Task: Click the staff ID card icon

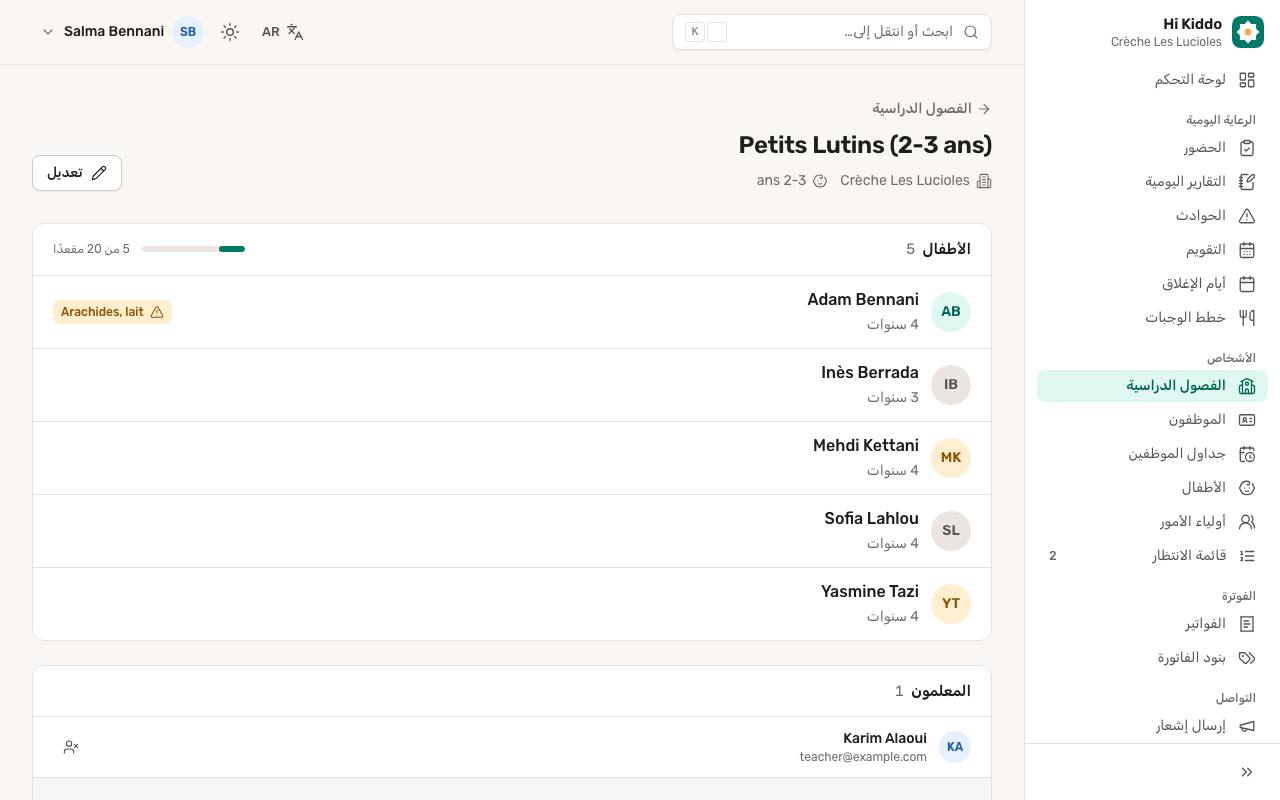Action: pos(1247,420)
